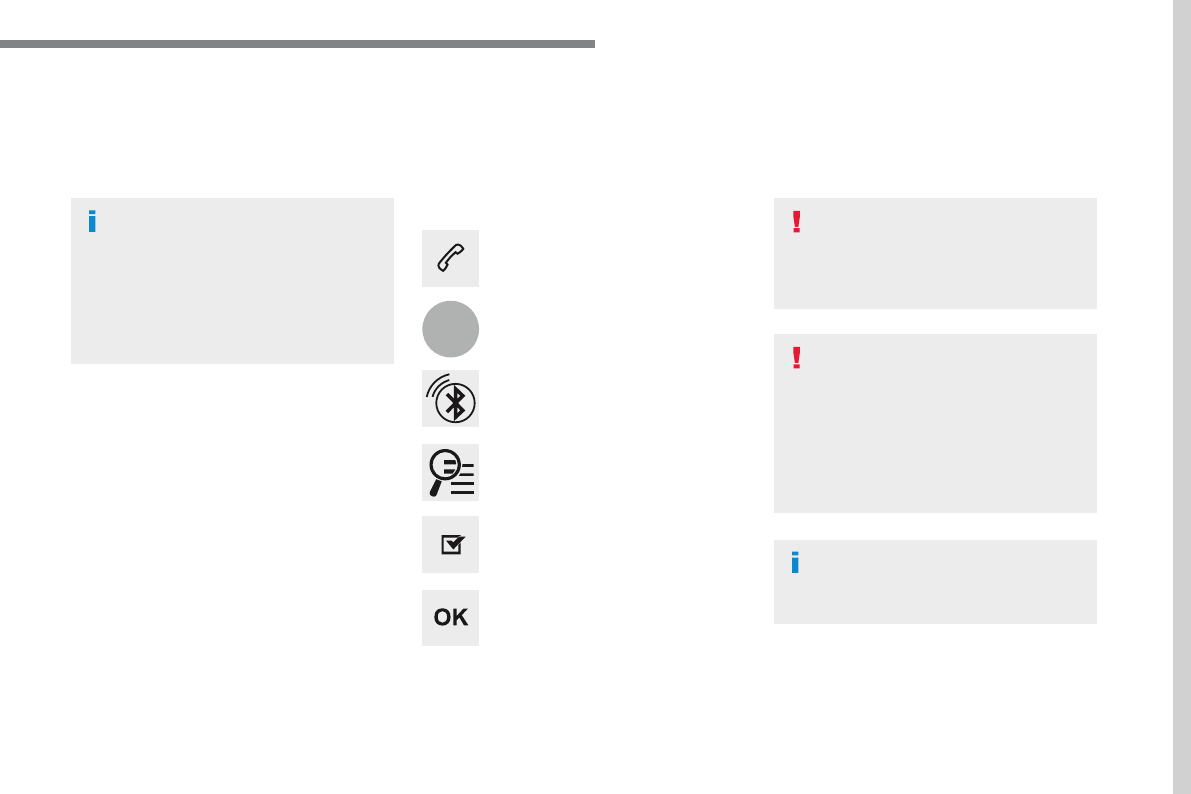This screenshot has height=794, width=1191.
Task: Click the round gray circle button
Action: click(x=450, y=329)
